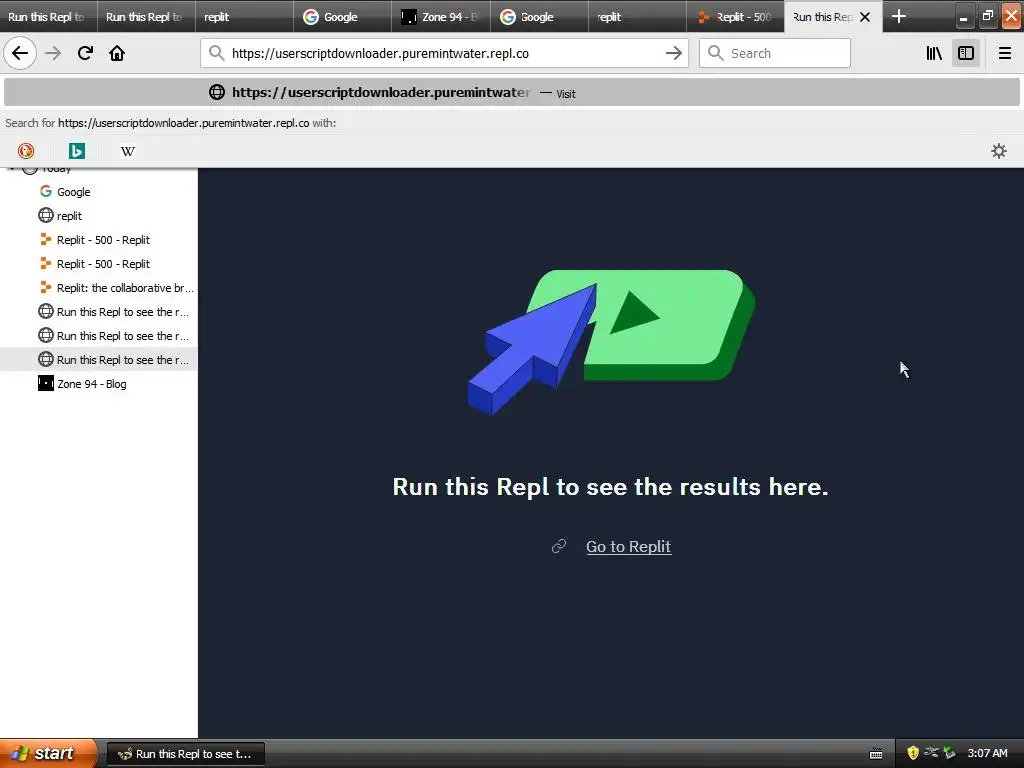
Task: Click the forward navigation arrow
Action: [53, 54]
